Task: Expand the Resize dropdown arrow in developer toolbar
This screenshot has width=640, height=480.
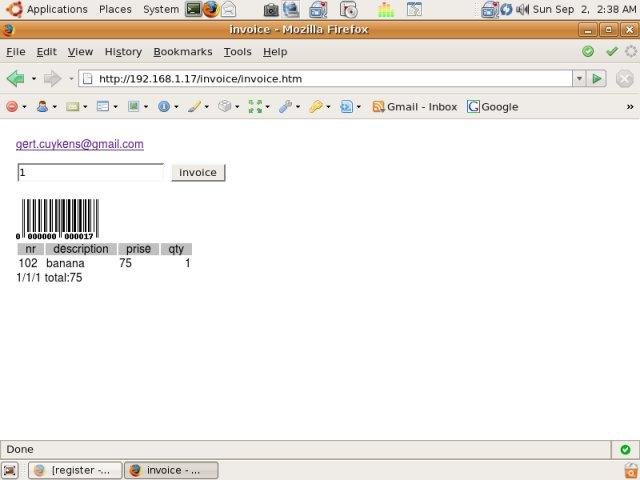Action: tap(267, 107)
